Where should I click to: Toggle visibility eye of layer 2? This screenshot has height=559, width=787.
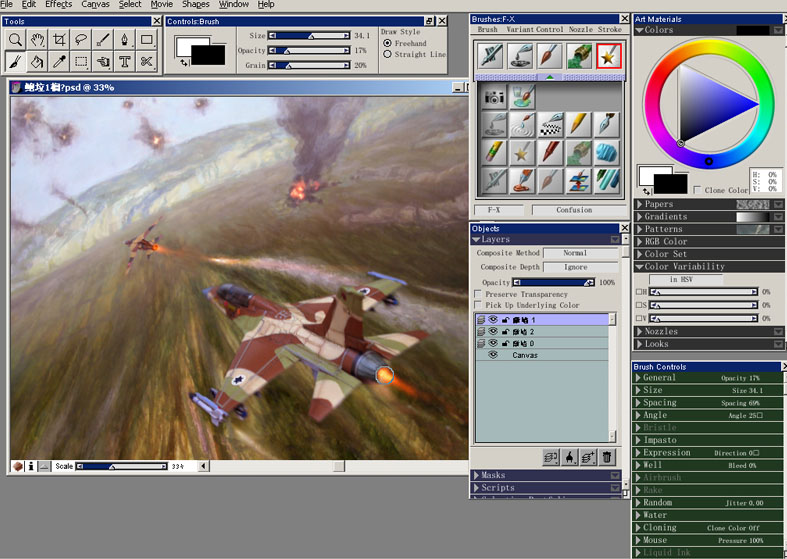click(493, 332)
